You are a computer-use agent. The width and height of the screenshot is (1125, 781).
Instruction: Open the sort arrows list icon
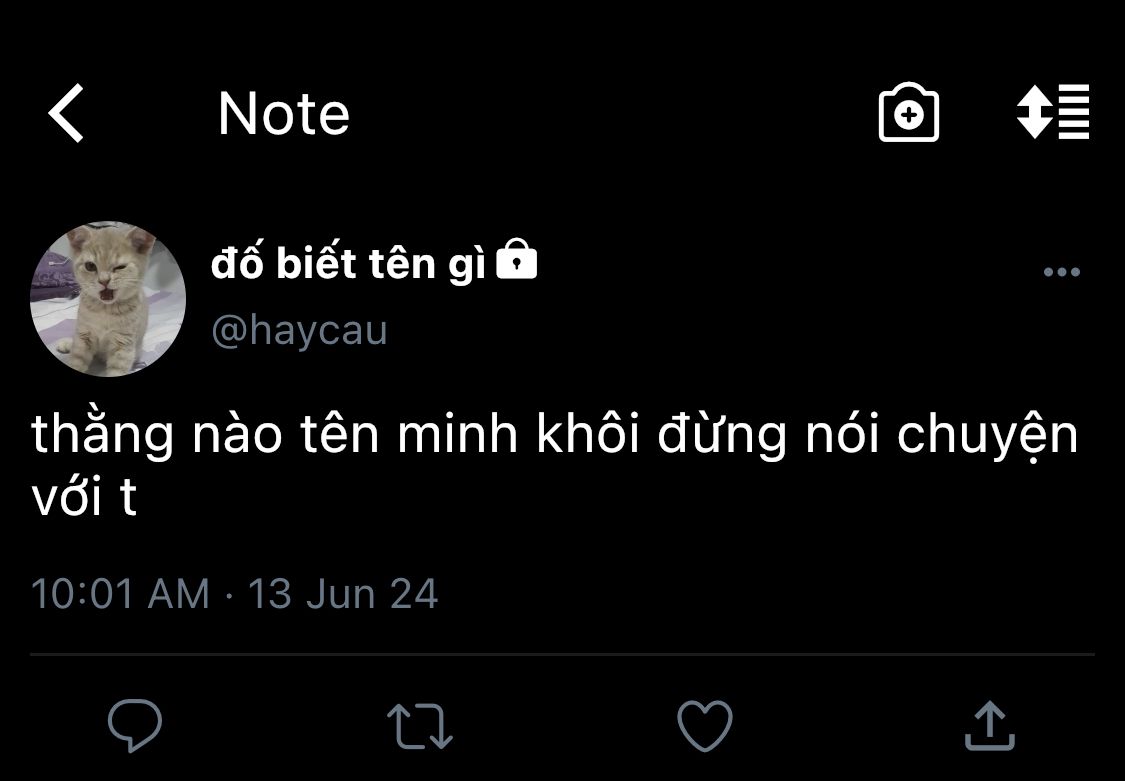(x=1052, y=112)
